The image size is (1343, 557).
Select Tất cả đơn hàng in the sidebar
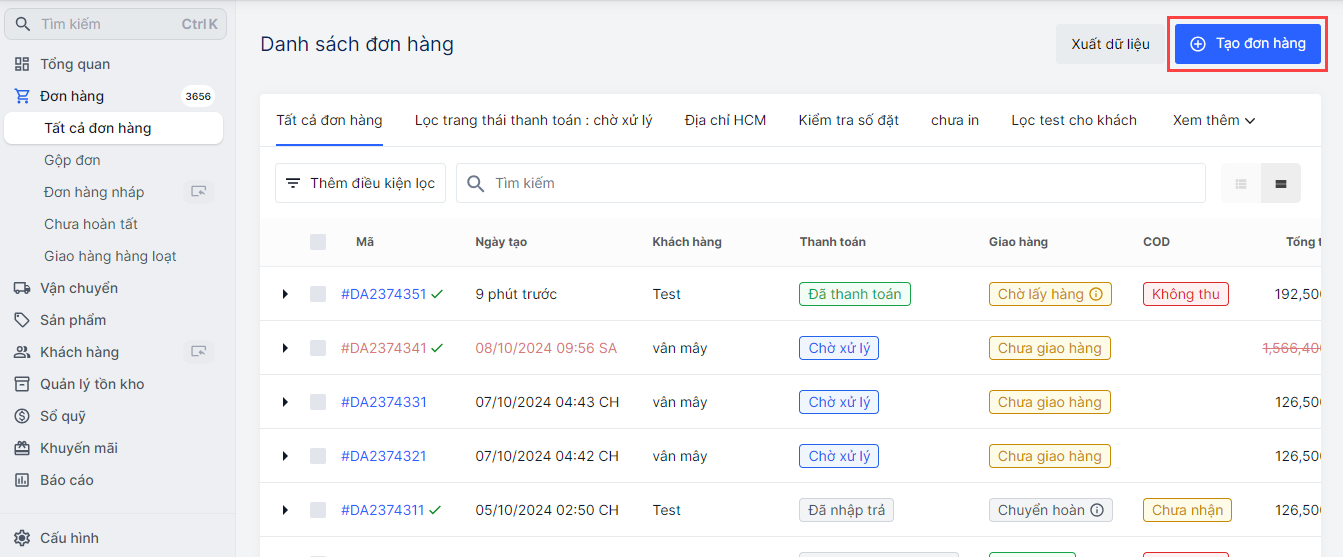coord(113,128)
